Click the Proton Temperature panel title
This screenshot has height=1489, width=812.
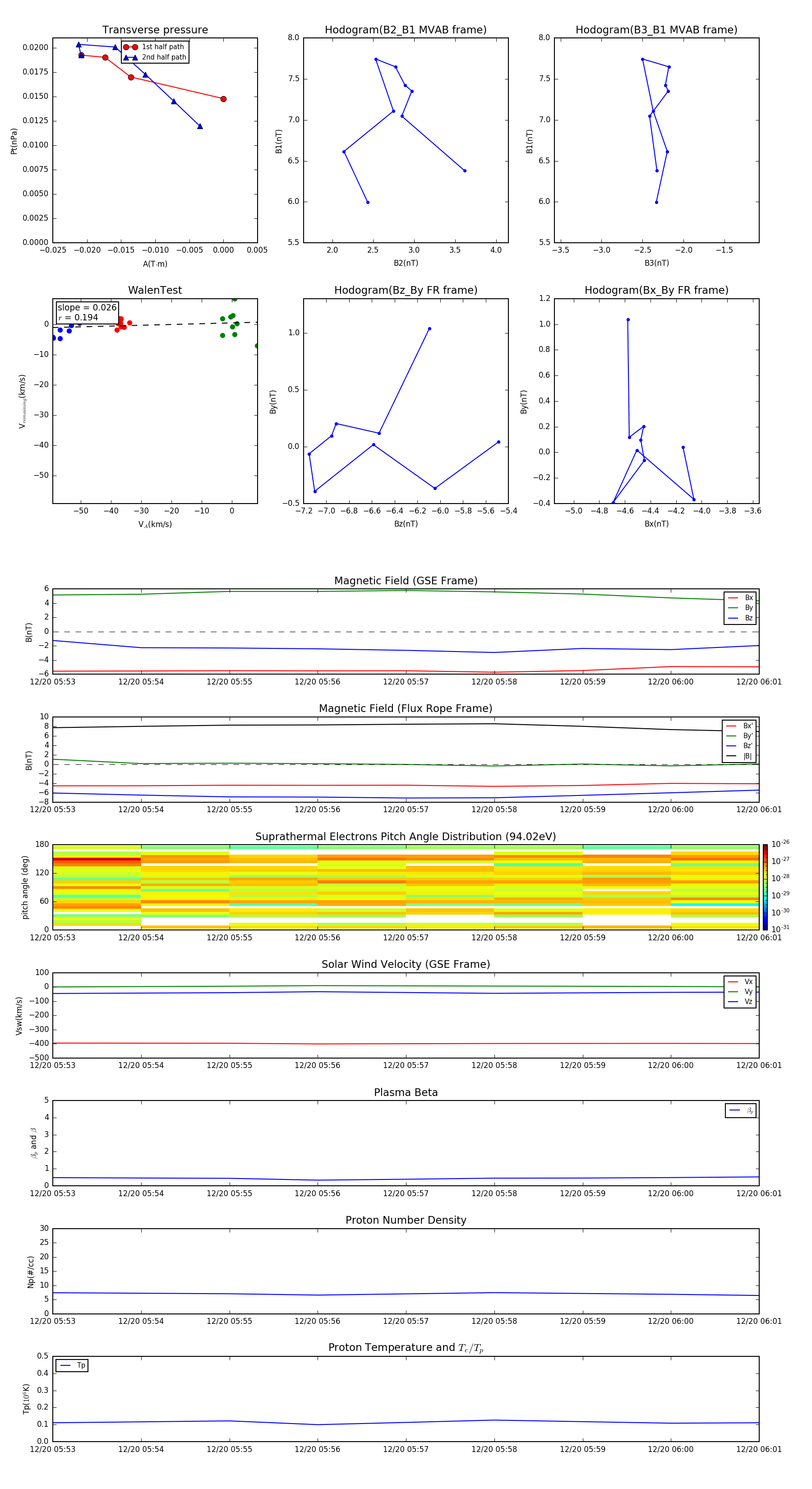[x=406, y=1347]
